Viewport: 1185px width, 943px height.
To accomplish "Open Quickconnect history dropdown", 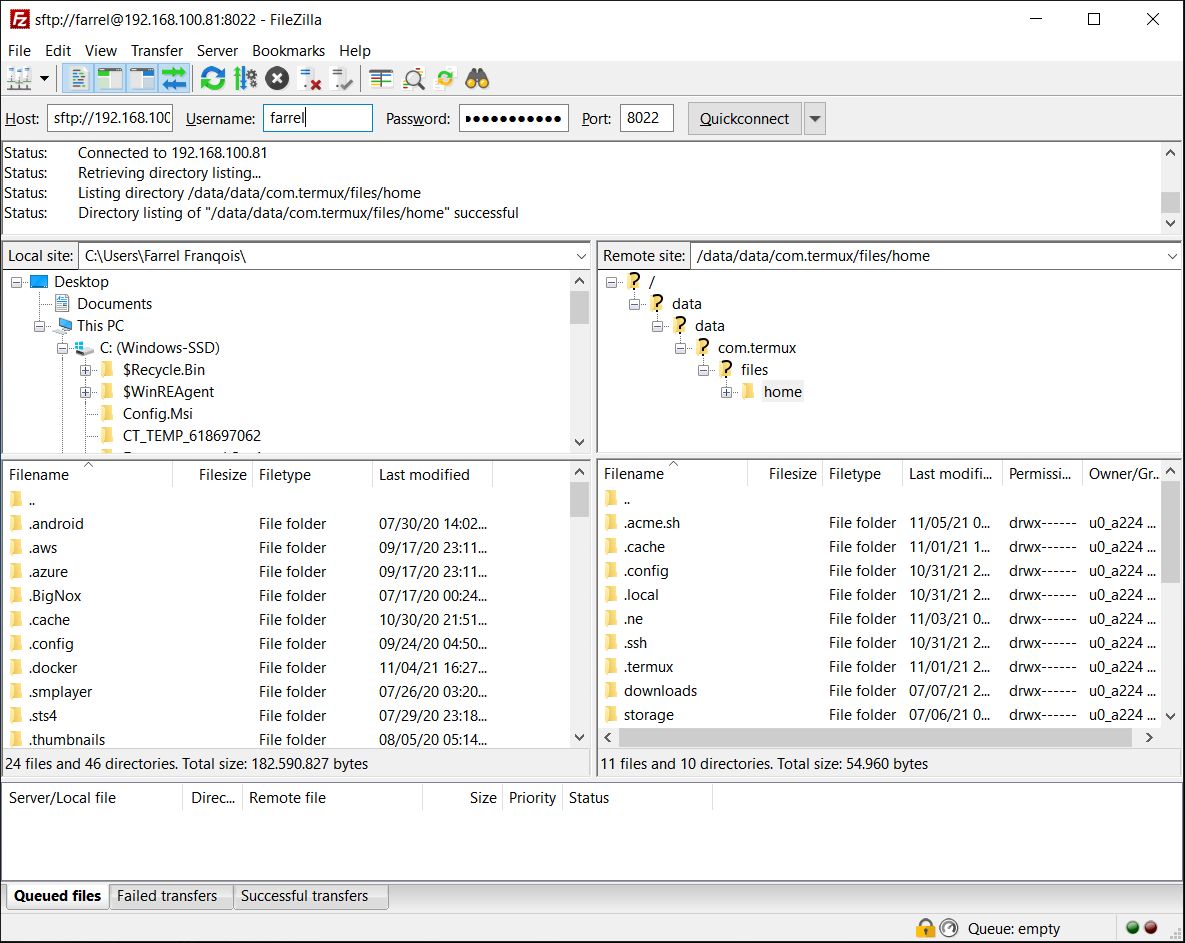I will tap(815, 119).
